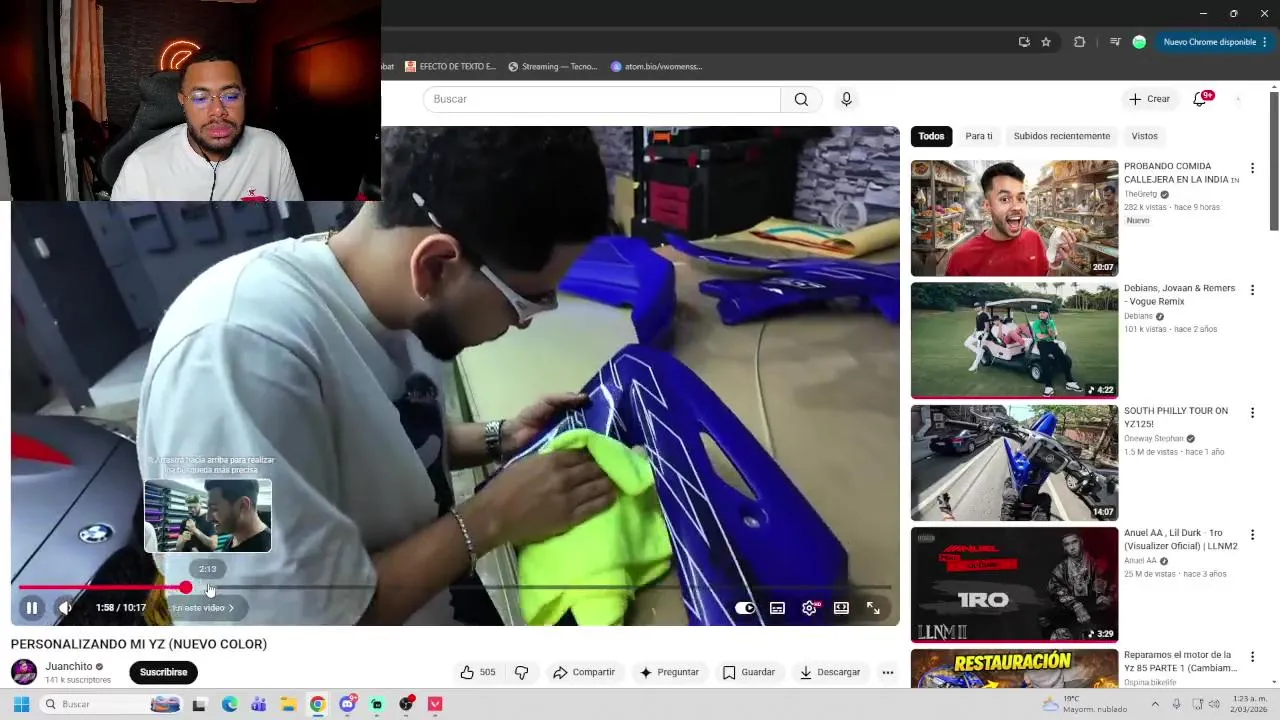Open 'Reparamos el motor de la Yz 85' title
The width and height of the screenshot is (1280, 720).
coord(1180,661)
